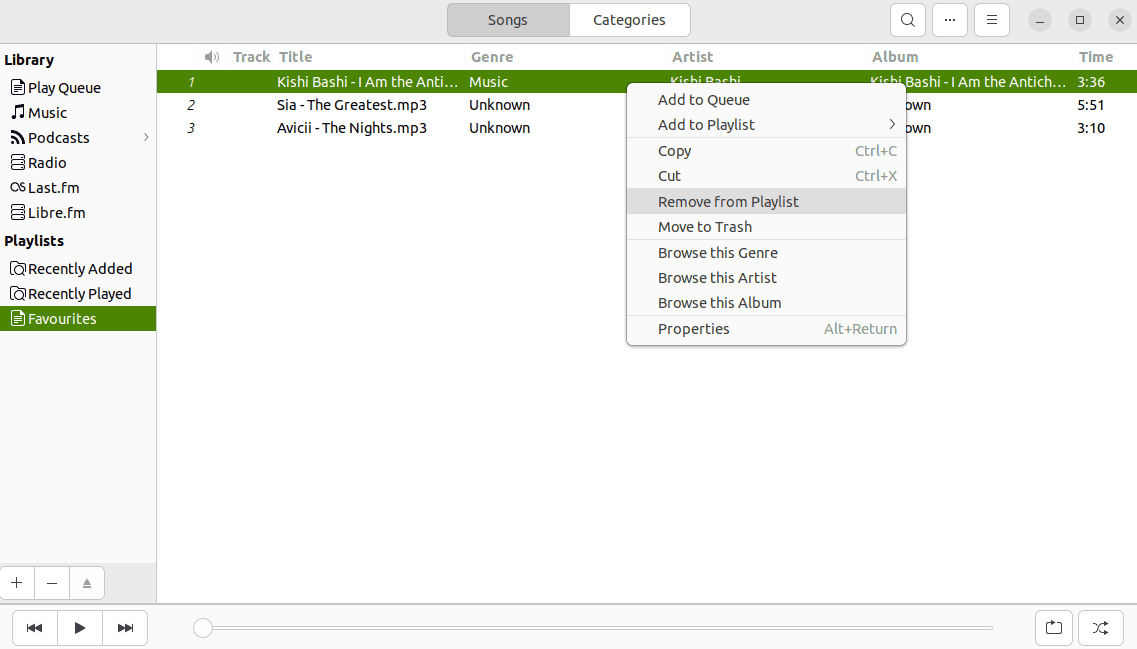Open the three-dot overflow menu

pyautogui.click(x=949, y=19)
